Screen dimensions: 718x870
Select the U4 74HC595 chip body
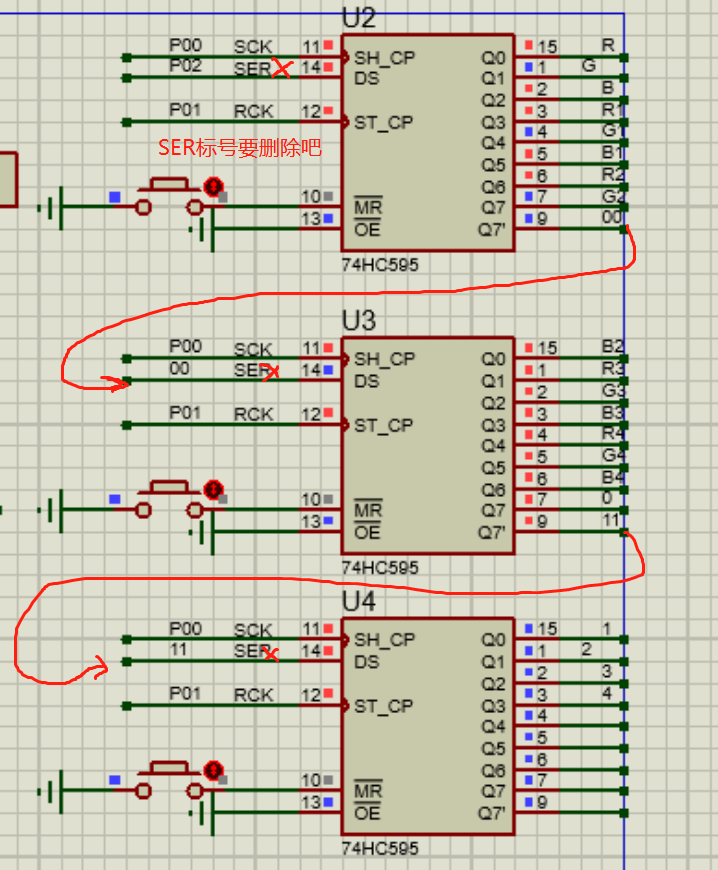(x=428, y=726)
